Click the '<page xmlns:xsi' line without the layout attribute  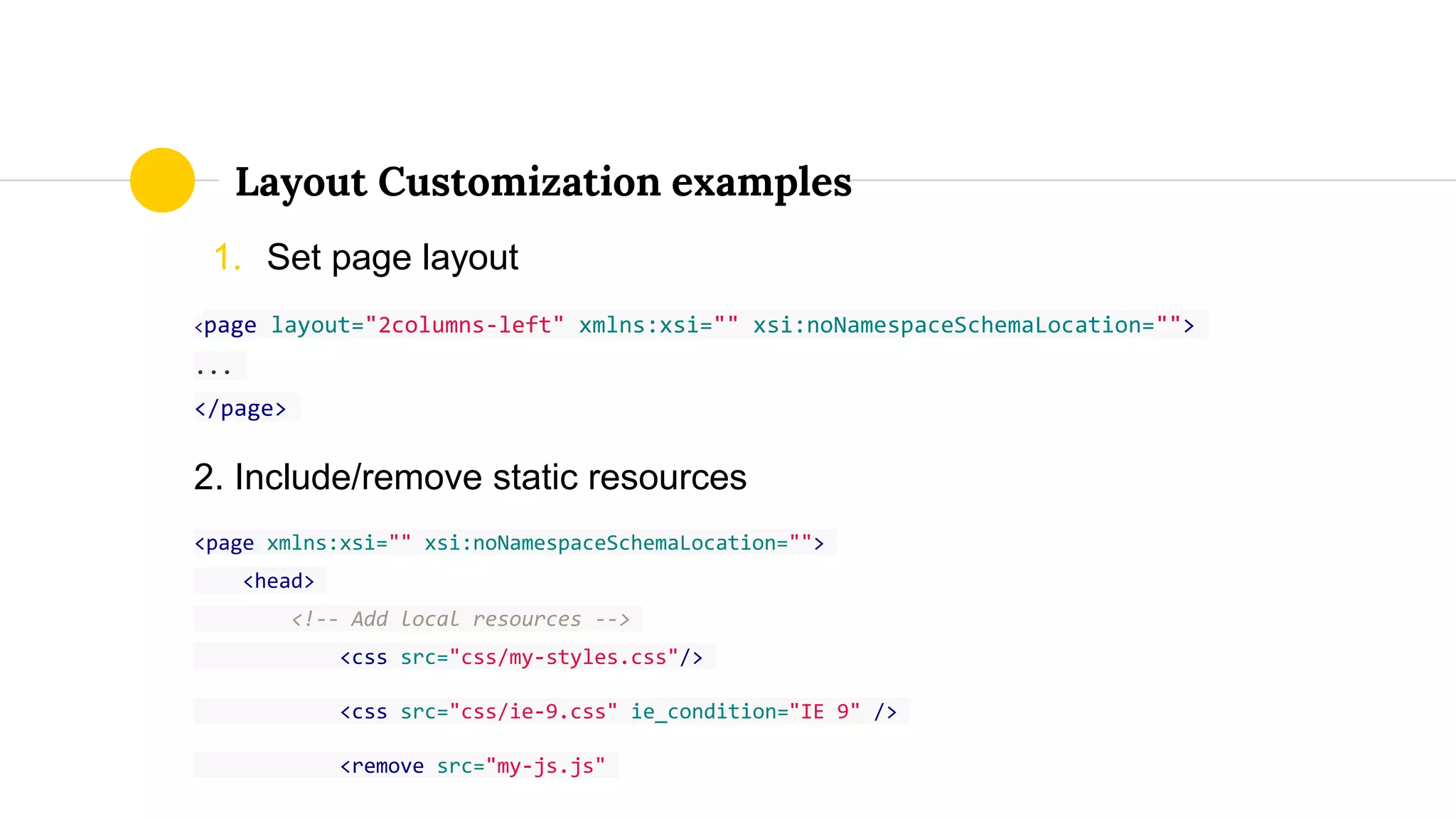click(509, 543)
